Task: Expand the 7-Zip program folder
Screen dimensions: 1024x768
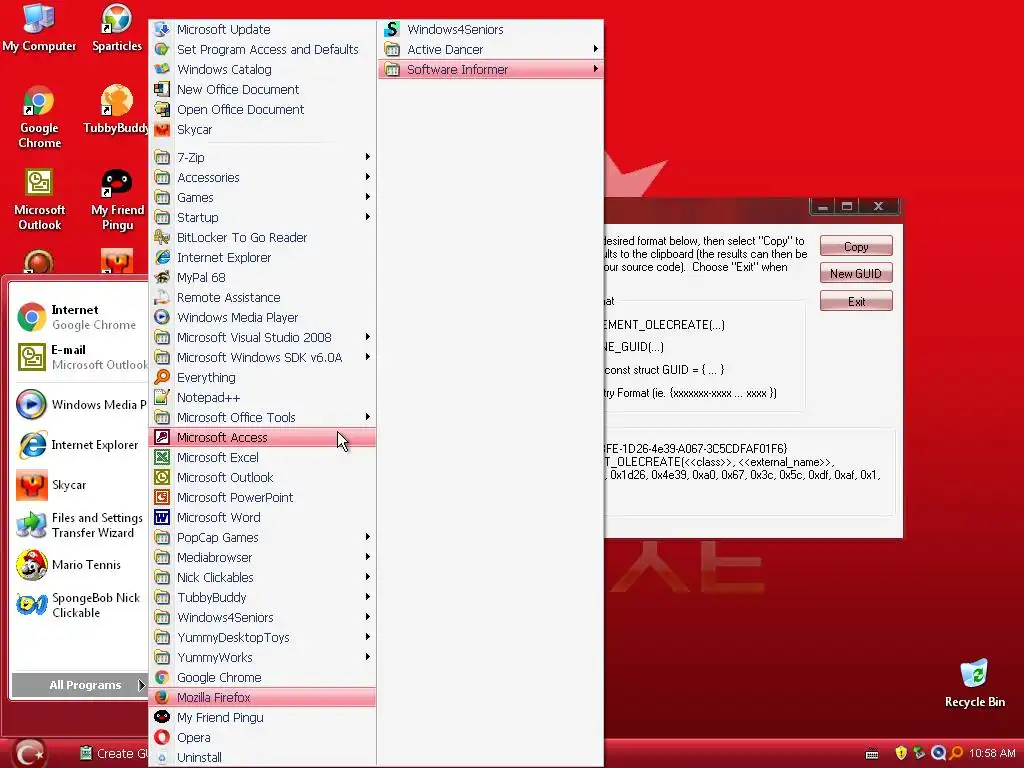Action: [x=263, y=157]
